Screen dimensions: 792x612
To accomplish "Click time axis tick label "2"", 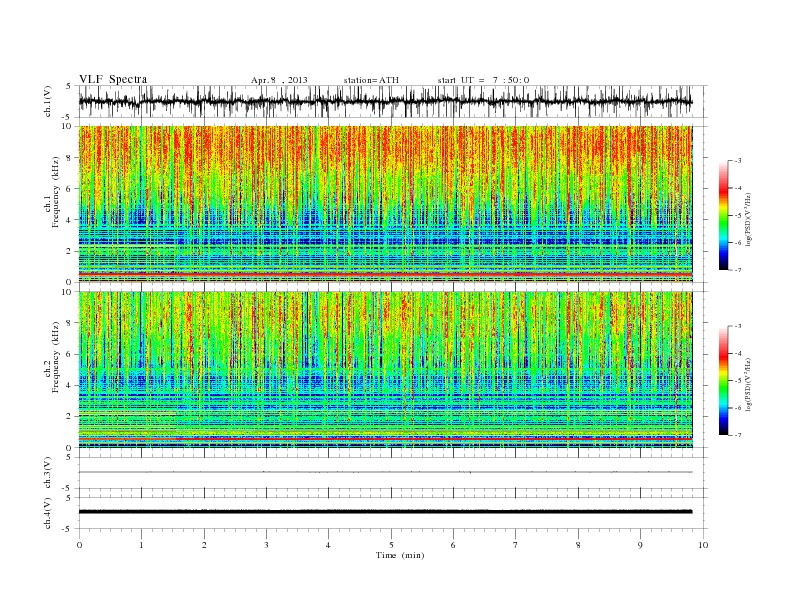I will [x=204, y=545].
